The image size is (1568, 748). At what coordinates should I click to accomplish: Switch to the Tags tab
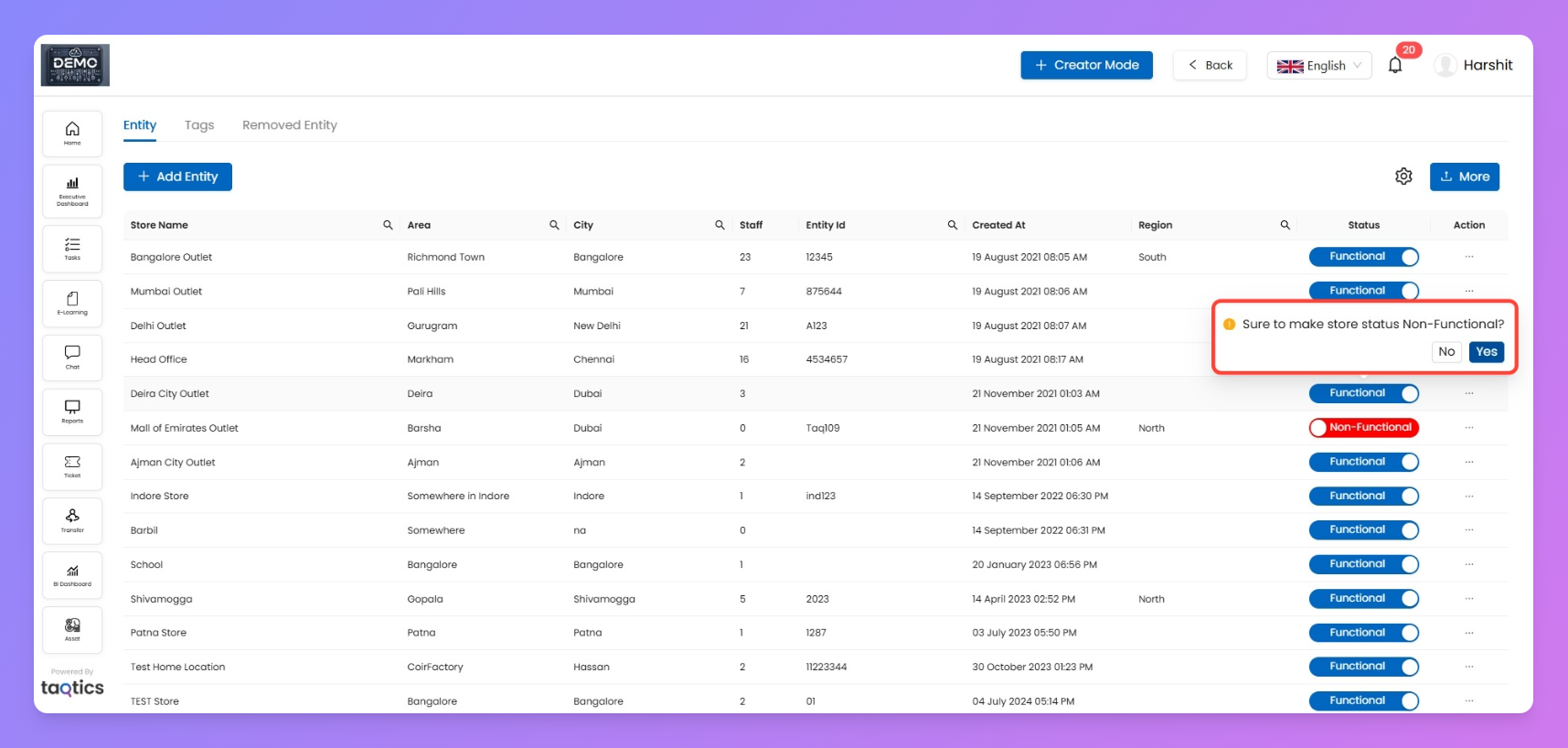[x=199, y=125]
